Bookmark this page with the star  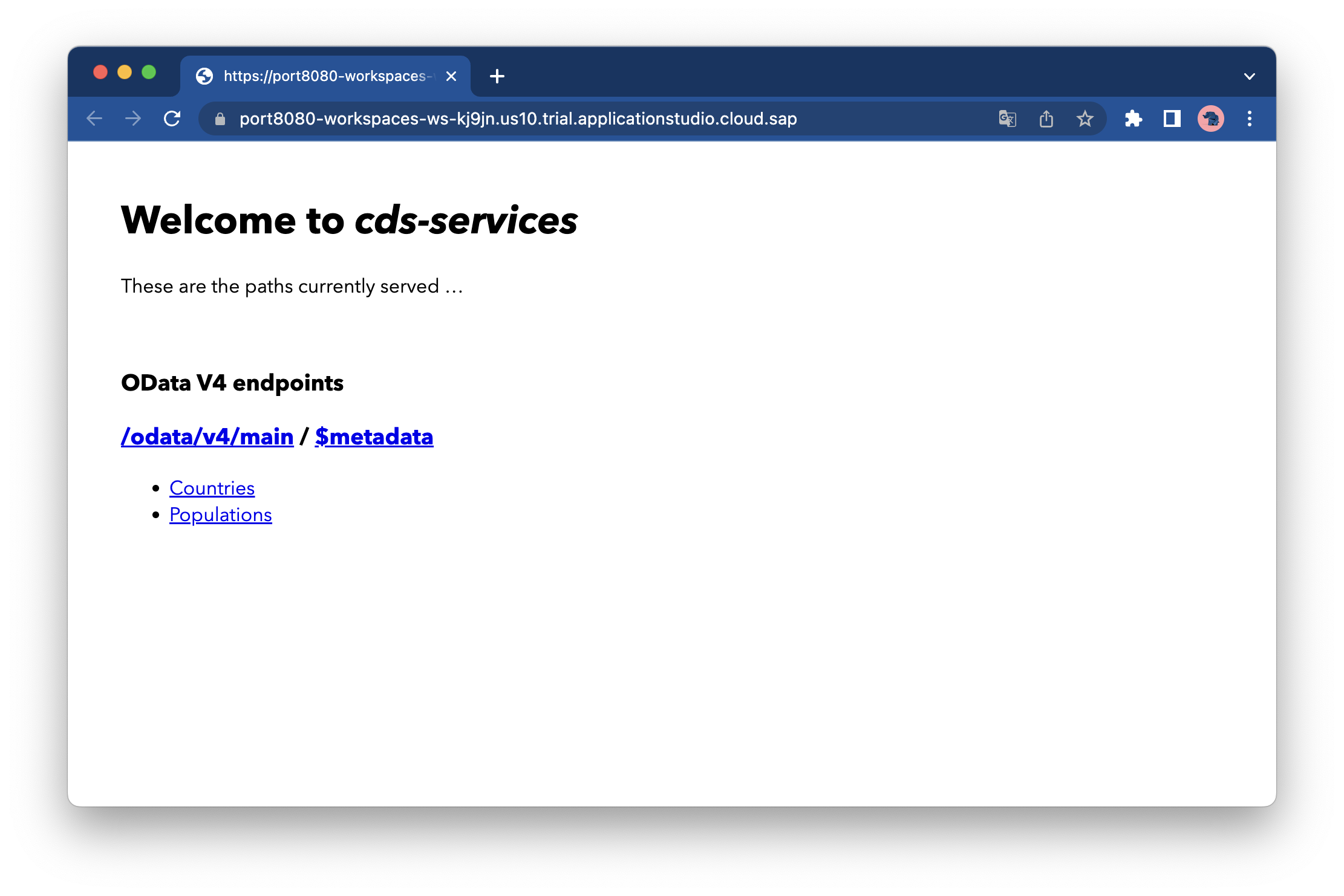(1085, 118)
